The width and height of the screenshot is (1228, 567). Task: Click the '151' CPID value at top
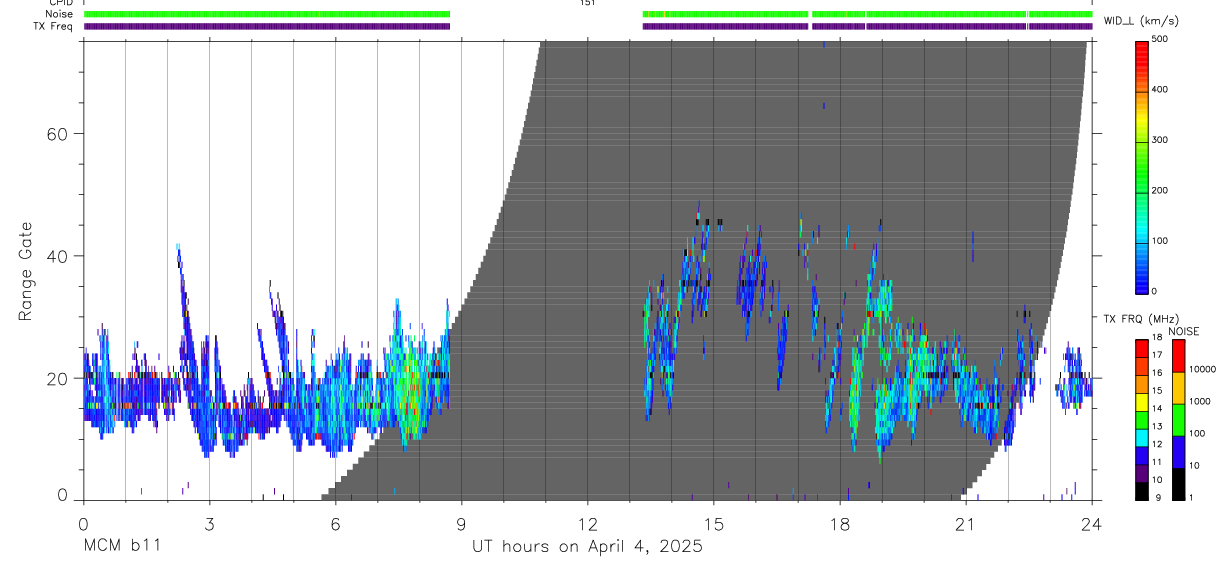click(x=588, y=3)
